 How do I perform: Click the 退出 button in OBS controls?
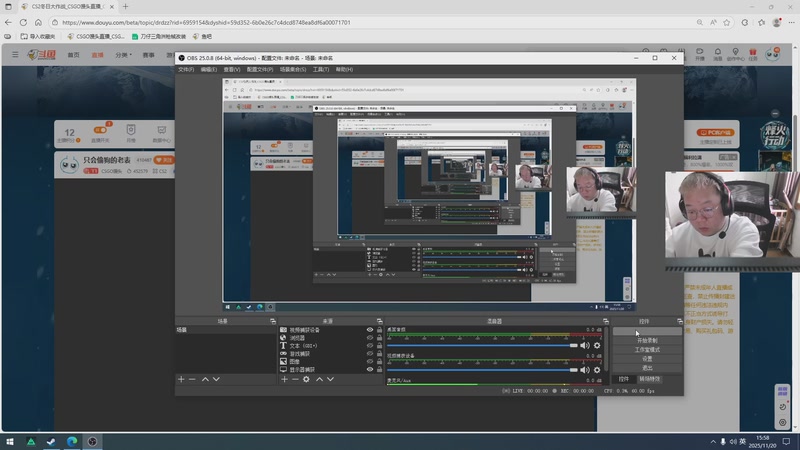647,368
